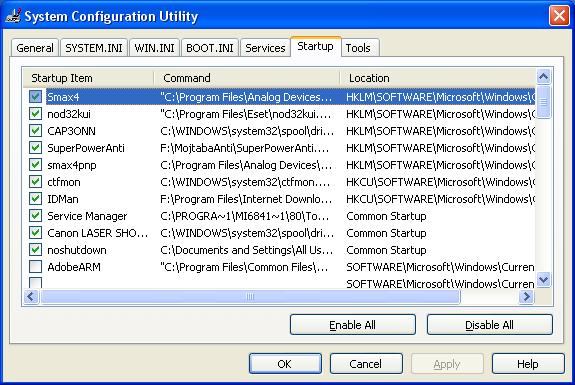575x385 pixels.
Task: Uncheck Canon LASER SHO... checkbox
Action: (36, 232)
